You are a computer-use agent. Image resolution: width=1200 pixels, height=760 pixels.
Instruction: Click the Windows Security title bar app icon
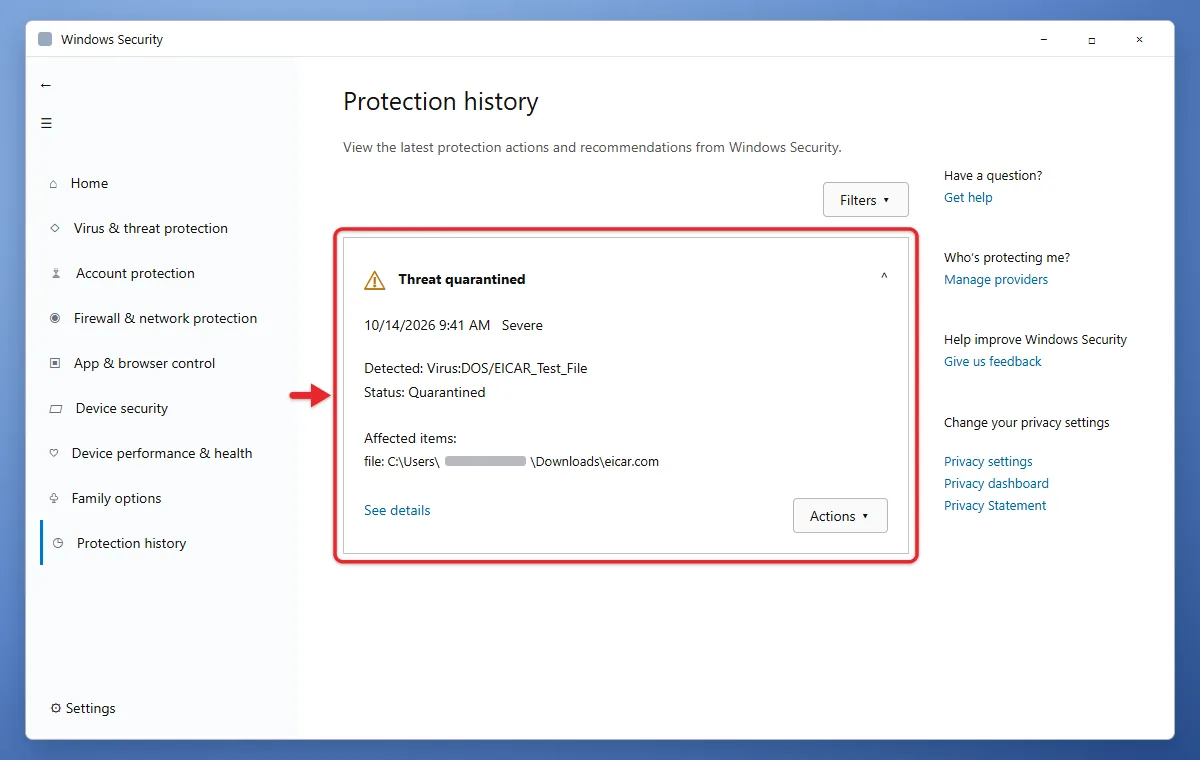pos(45,40)
